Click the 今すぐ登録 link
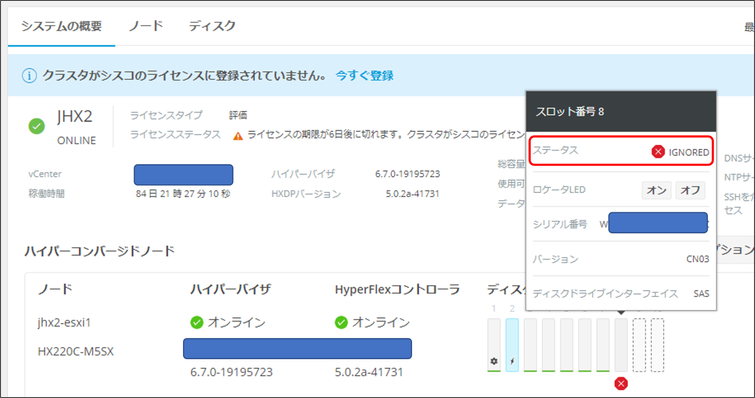The width and height of the screenshot is (755, 398). (364, 76)
